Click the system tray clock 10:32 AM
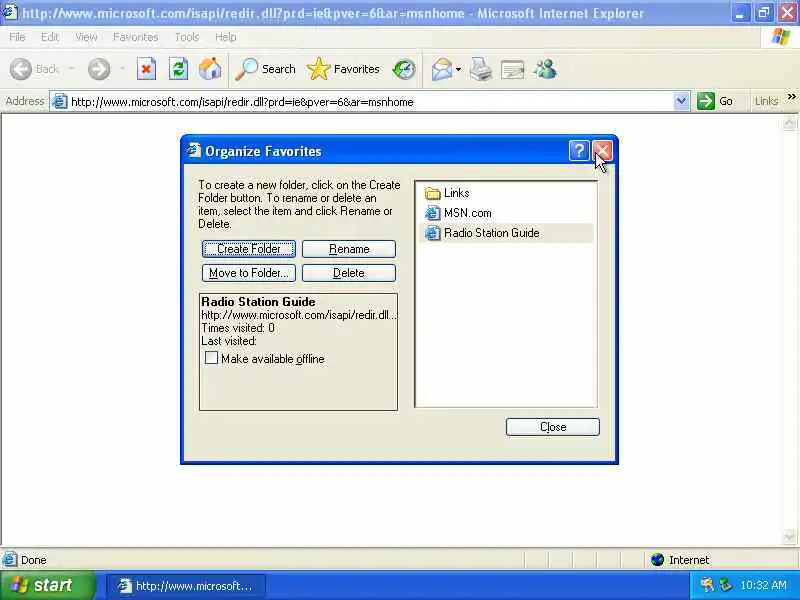This screenshot has height=600, width=800. [x=763, y=585]
